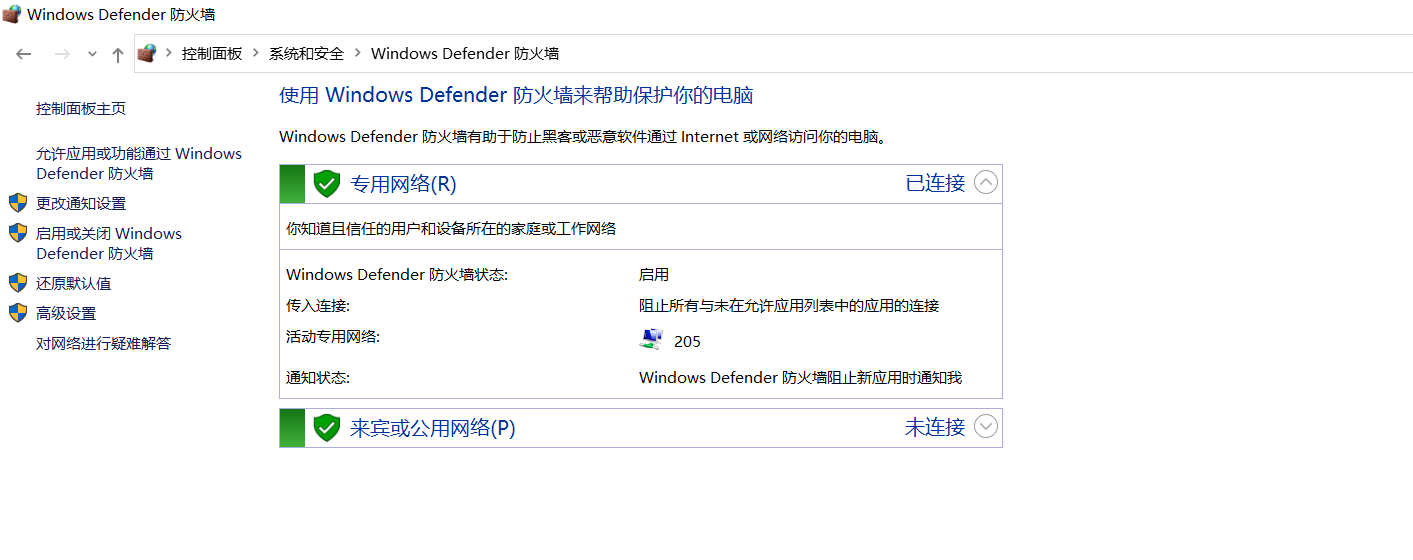Click the 通知状态: label

click(x=318, y=377)
